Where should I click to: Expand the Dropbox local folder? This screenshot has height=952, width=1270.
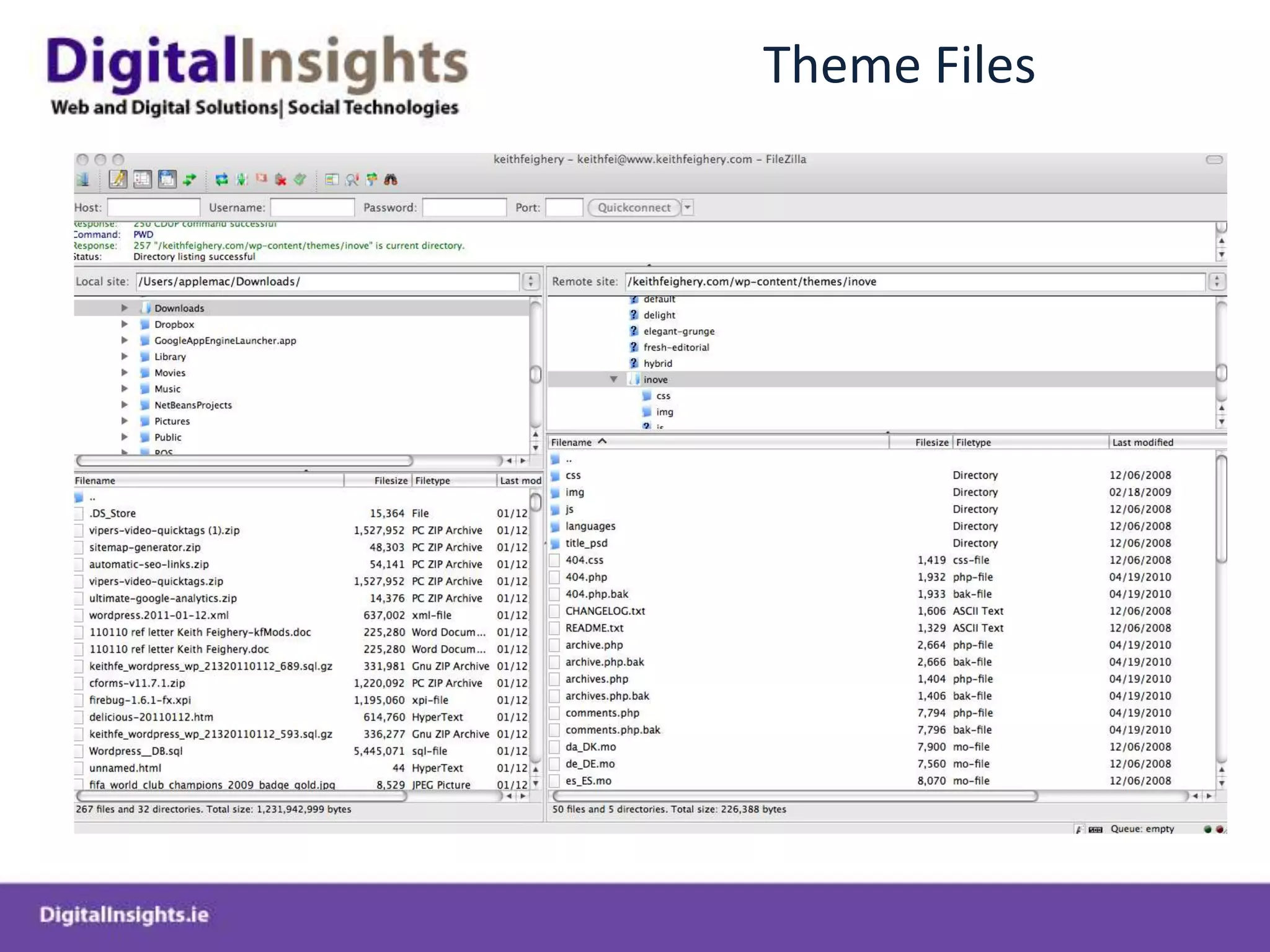pyautogui.click(x=125, y=324)
